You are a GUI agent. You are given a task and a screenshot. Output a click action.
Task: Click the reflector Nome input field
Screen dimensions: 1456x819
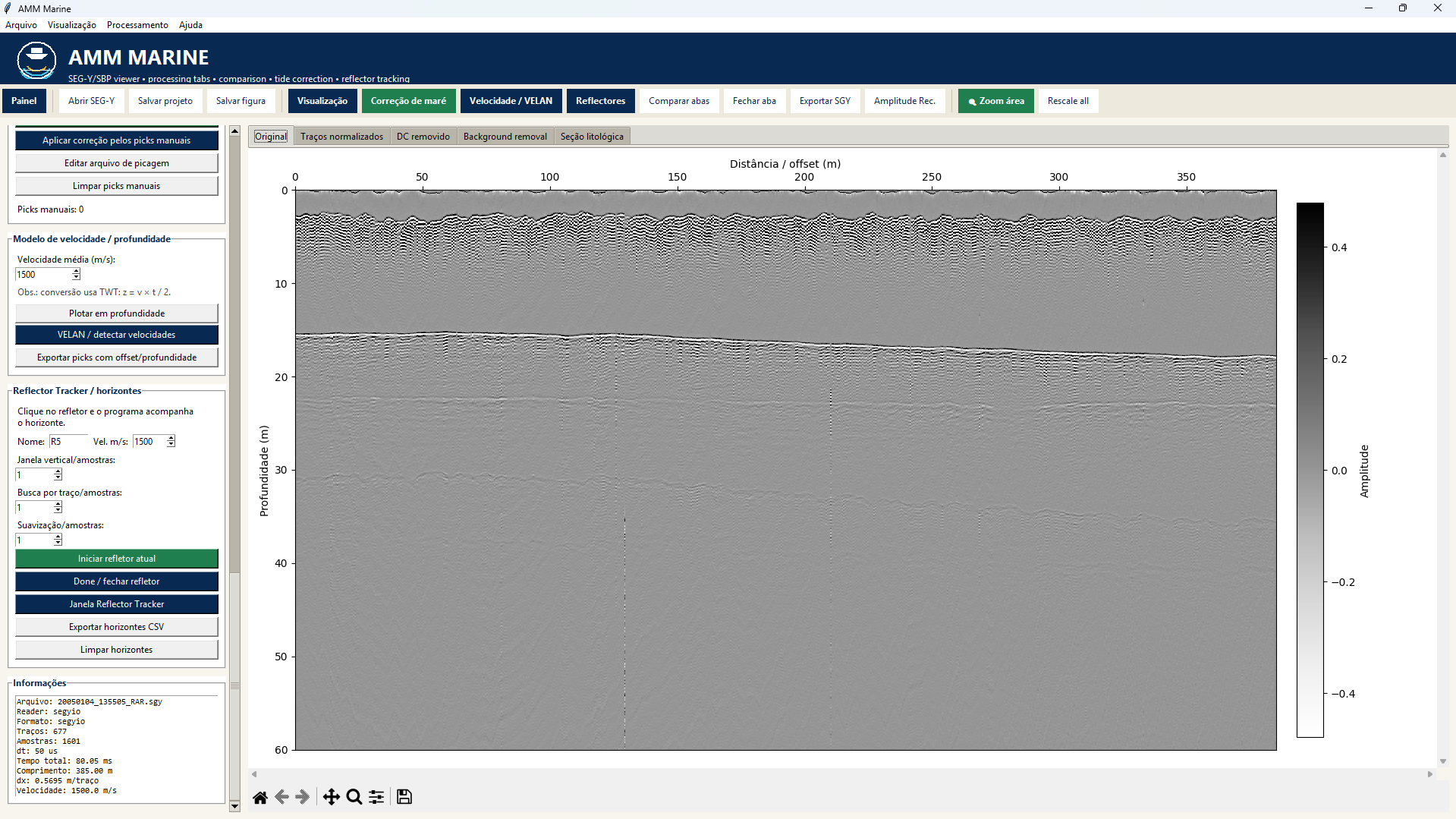tap(68, 442)
